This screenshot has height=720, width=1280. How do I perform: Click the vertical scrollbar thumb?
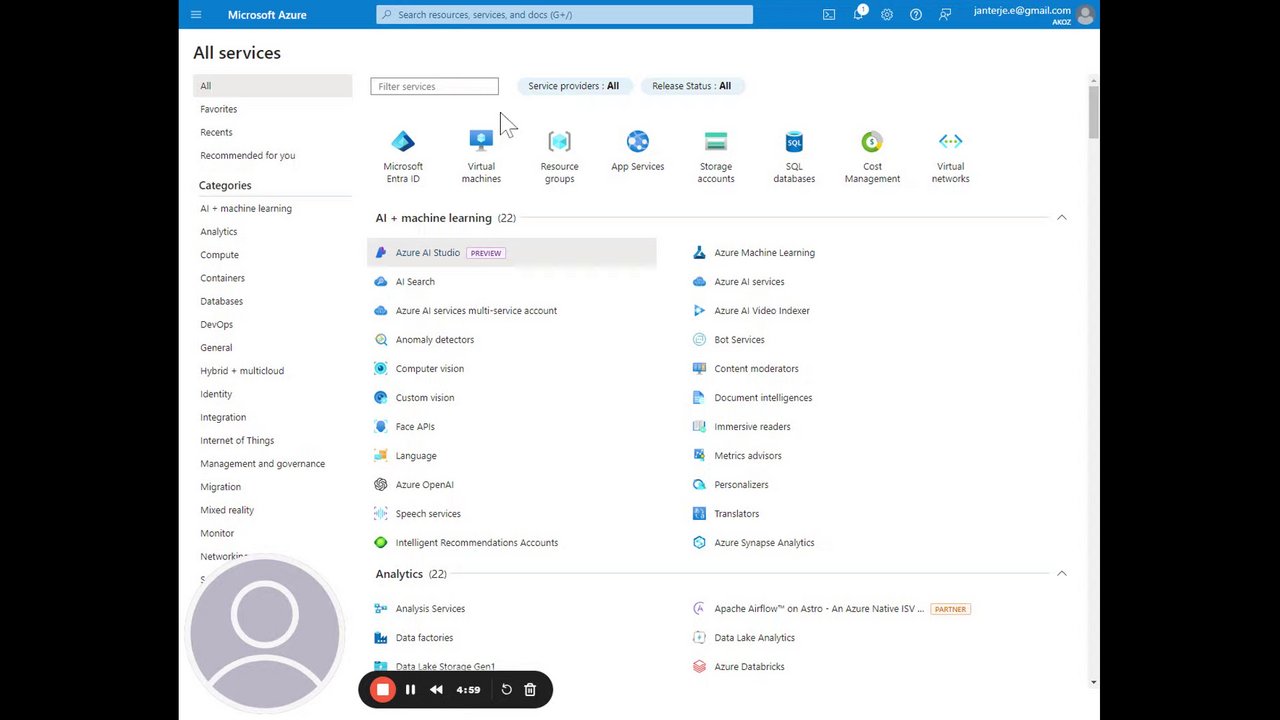tap(1093, 112)
